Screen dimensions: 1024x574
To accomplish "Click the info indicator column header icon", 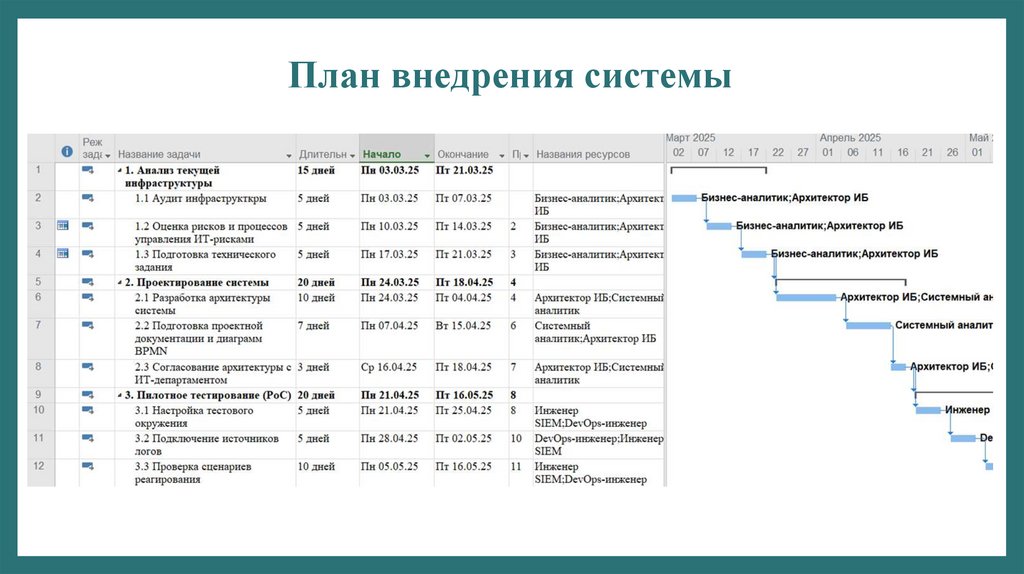I will click(67, 151).
